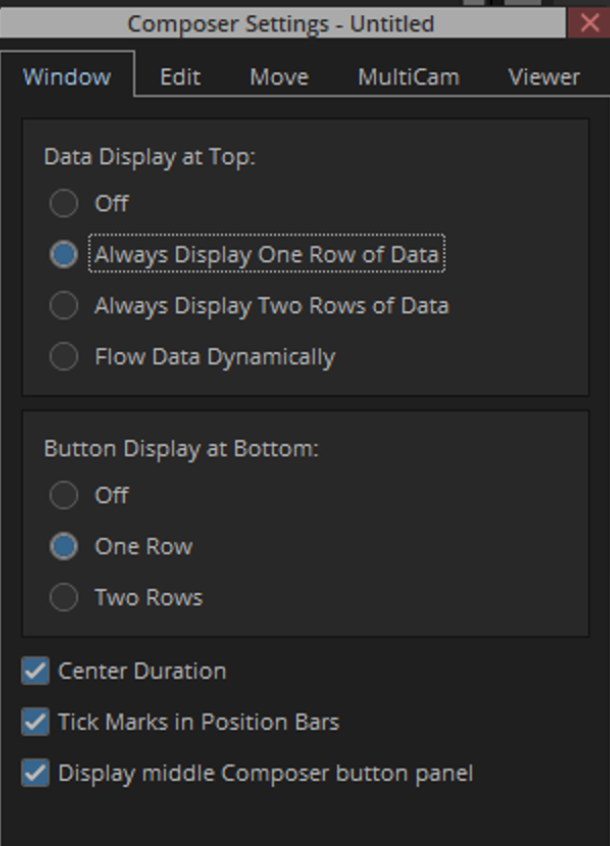Select Flow Data Dynamically option

64,356
